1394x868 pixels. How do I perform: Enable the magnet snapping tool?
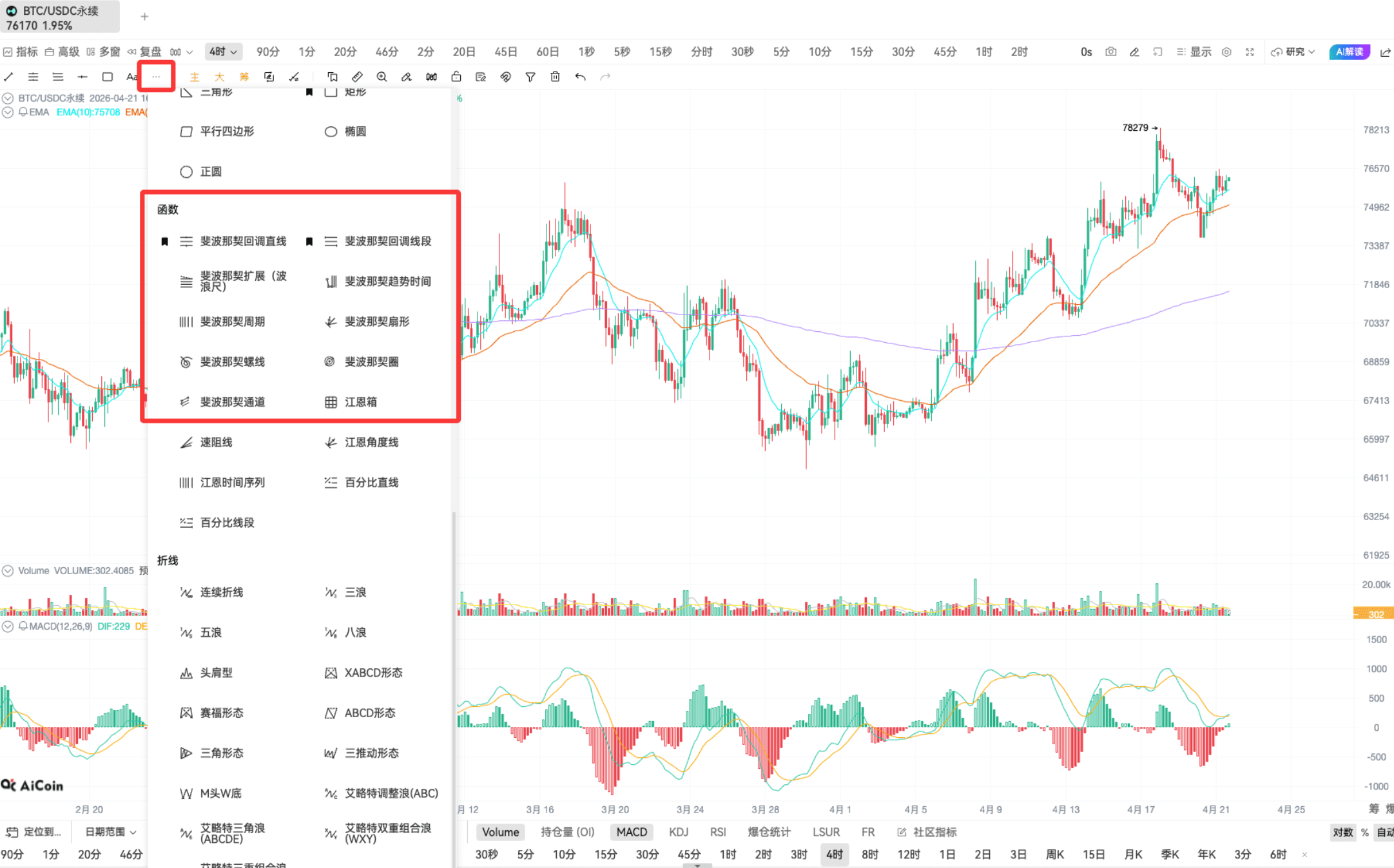[506, 77]
